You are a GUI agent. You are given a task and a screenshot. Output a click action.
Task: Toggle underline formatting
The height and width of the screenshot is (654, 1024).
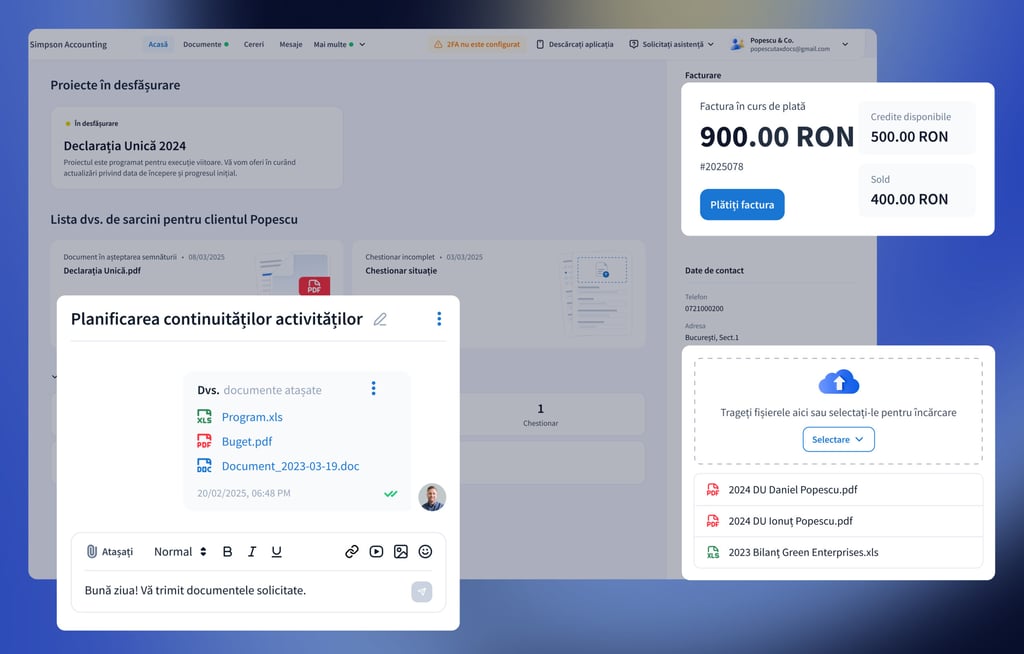(x=277, y=552)
